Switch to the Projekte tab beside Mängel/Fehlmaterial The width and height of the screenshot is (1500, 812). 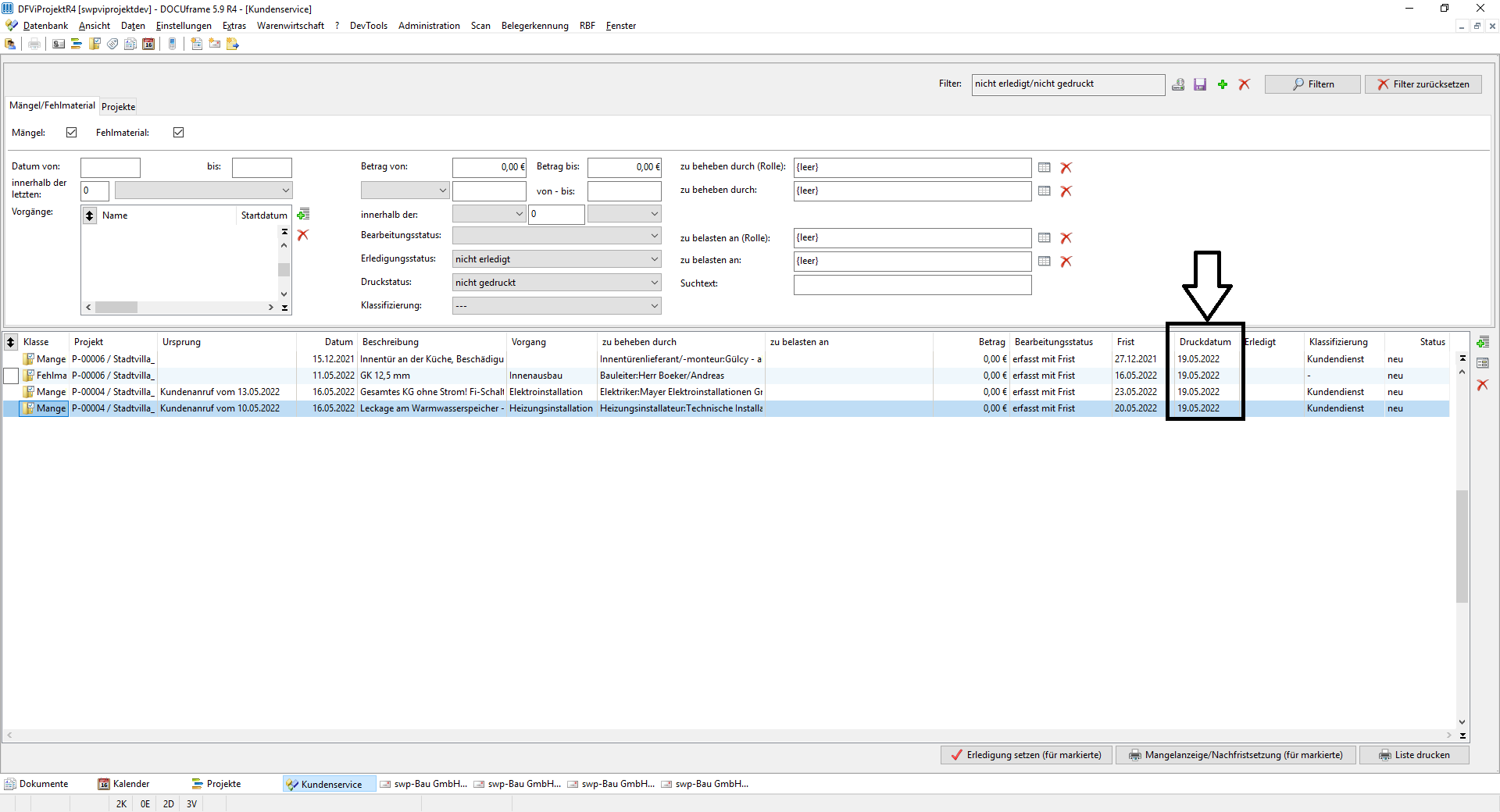pos(119,107)
